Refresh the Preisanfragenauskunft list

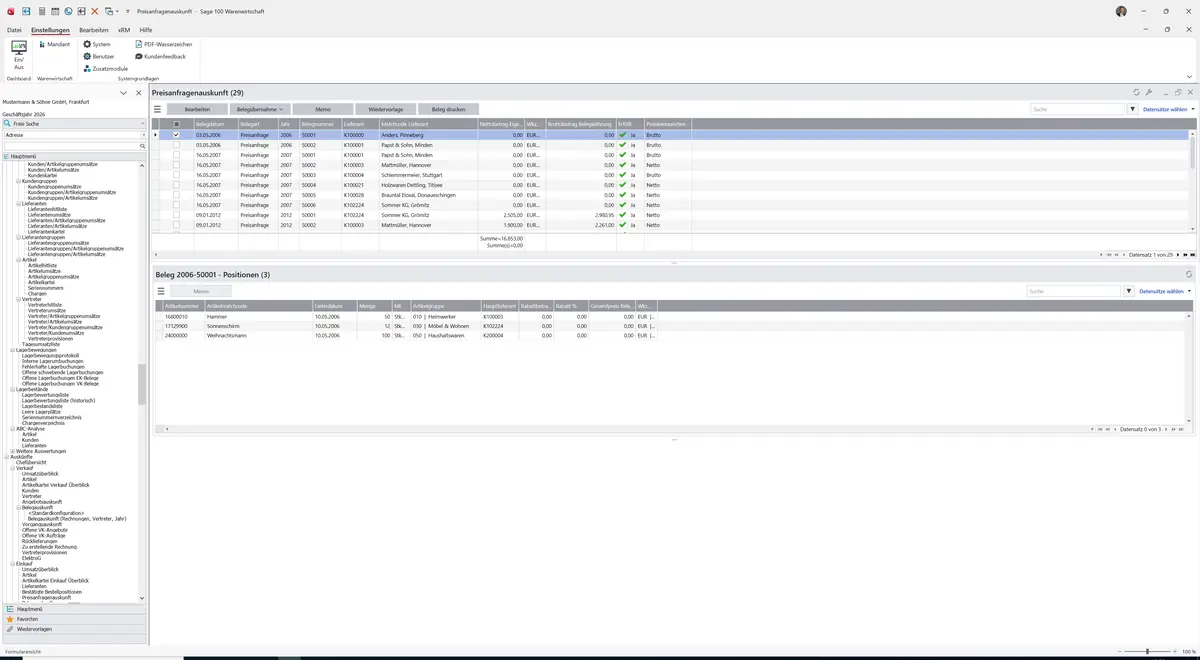click(1137, 93)
